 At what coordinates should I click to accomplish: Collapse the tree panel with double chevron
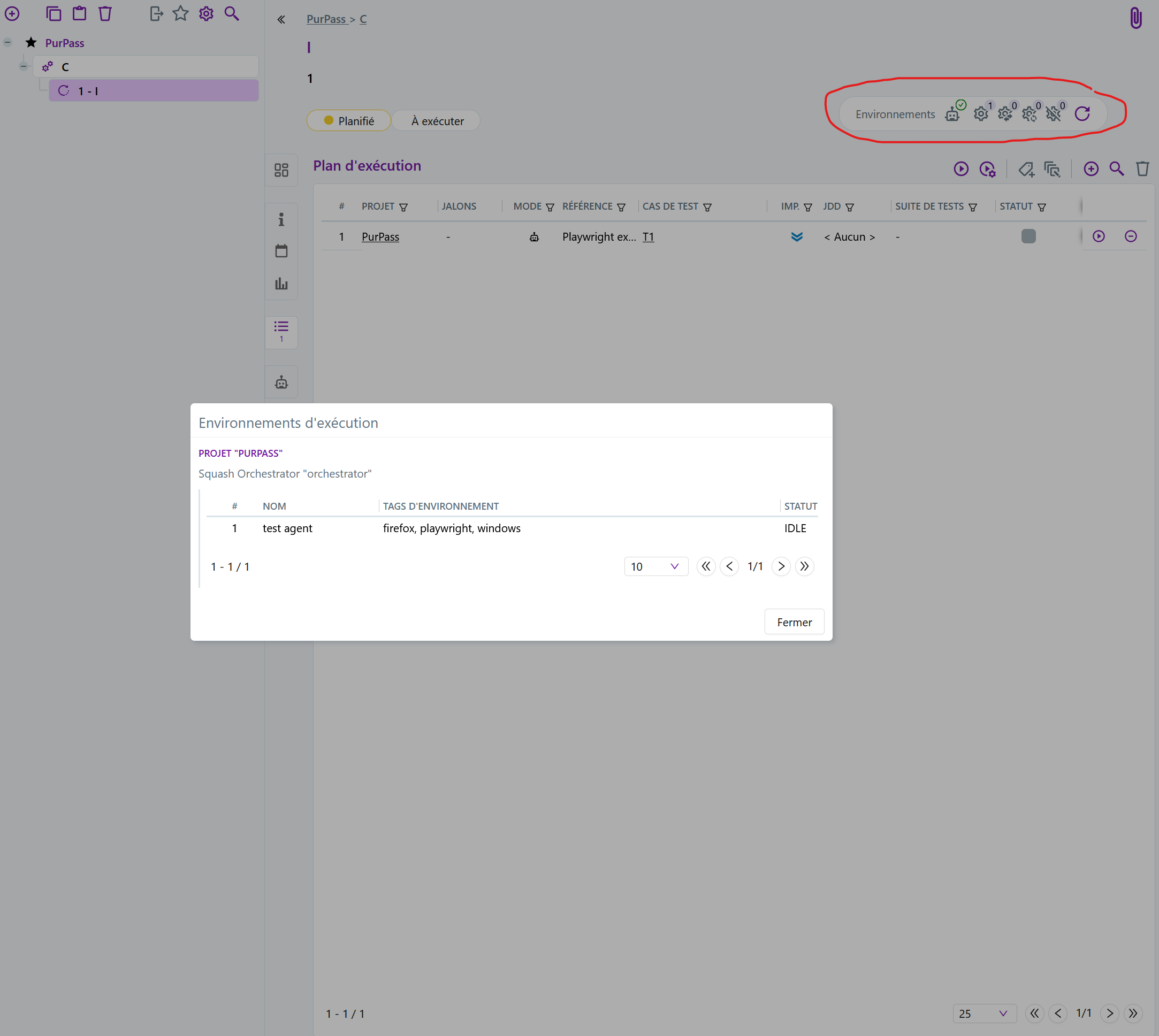click(x=281, y=19)
